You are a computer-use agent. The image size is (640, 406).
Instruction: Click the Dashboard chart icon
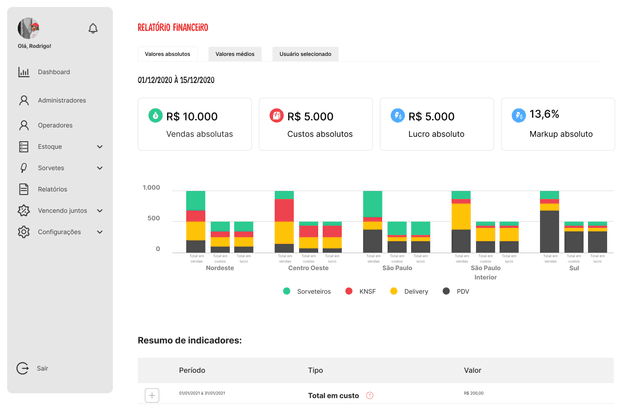click(24, 72)
